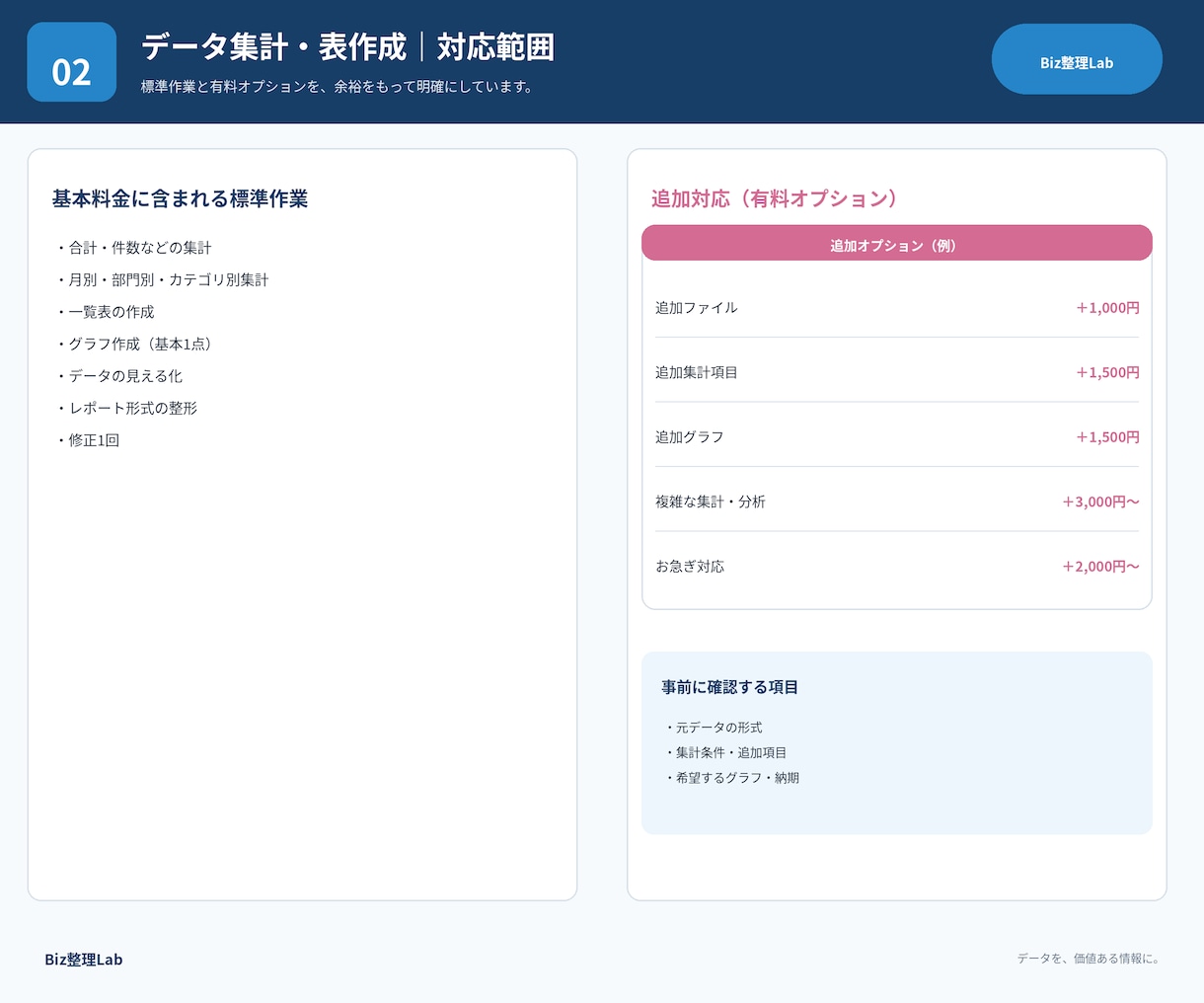Click the 追加集計項目 price +1,500円
Viewport: 1204px width, 1003px height.
[1107, 372]
